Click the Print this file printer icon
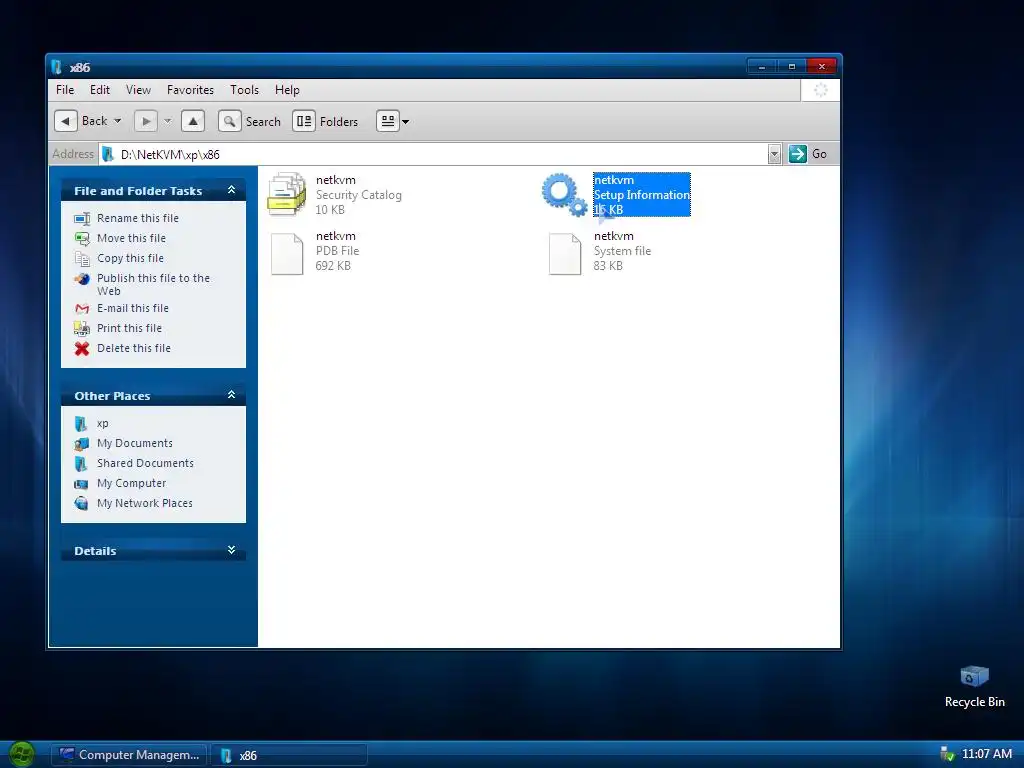The image size is (1024, 768). coord(82,328)
